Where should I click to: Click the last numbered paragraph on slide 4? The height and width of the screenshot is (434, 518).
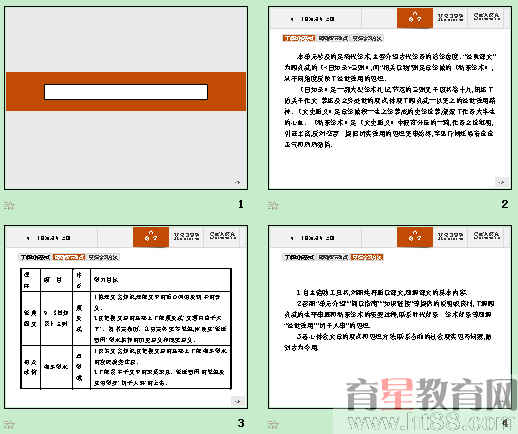[x=388, y=342]
